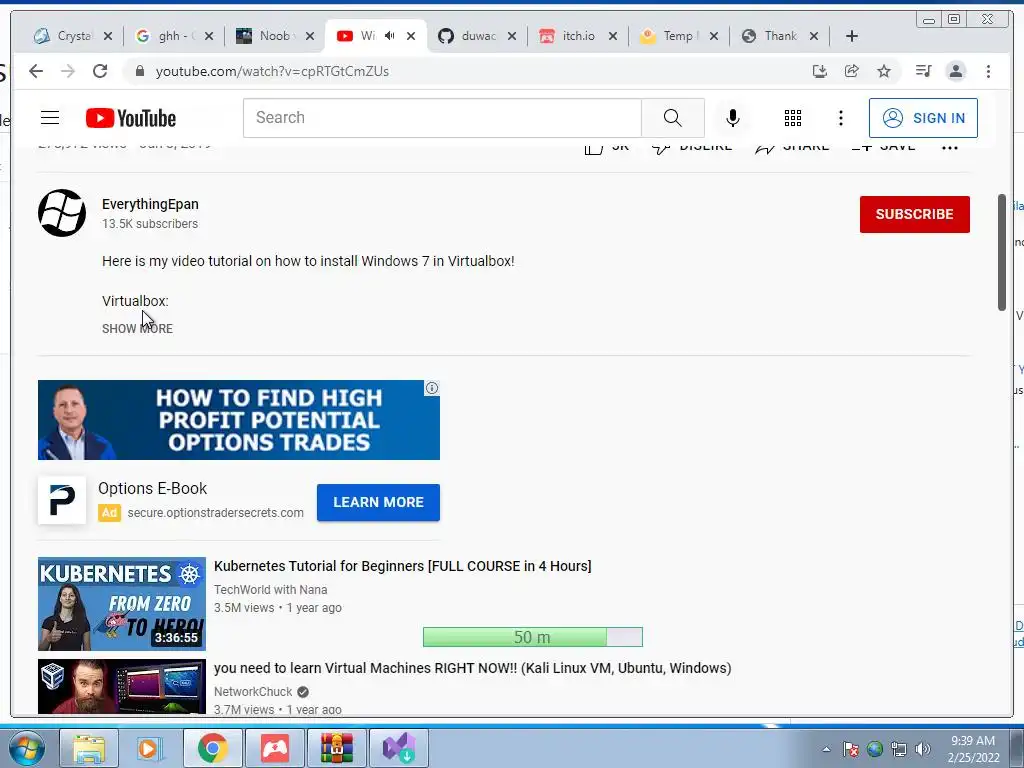Click the install/download page icon in address bar
Image resolution: width=1024 pixels, height=768 pixels.
coord(820,71)
